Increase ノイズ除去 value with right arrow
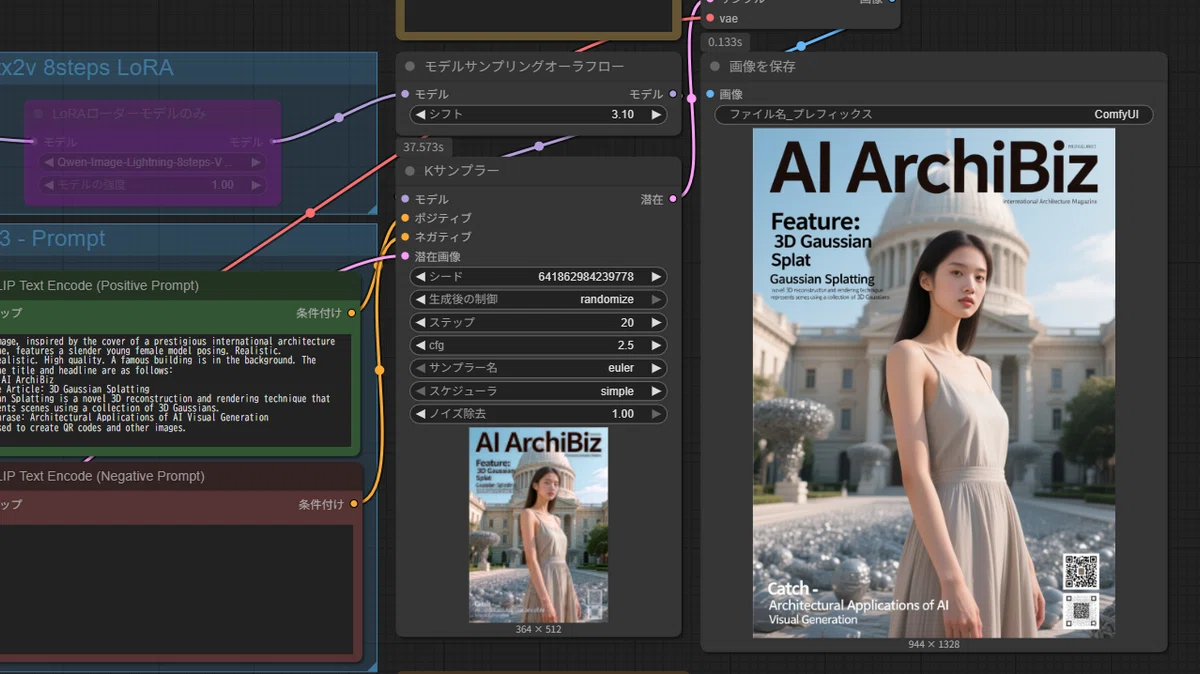Image resolution: width=1200 pixels, height=674 pixels. 656,413
